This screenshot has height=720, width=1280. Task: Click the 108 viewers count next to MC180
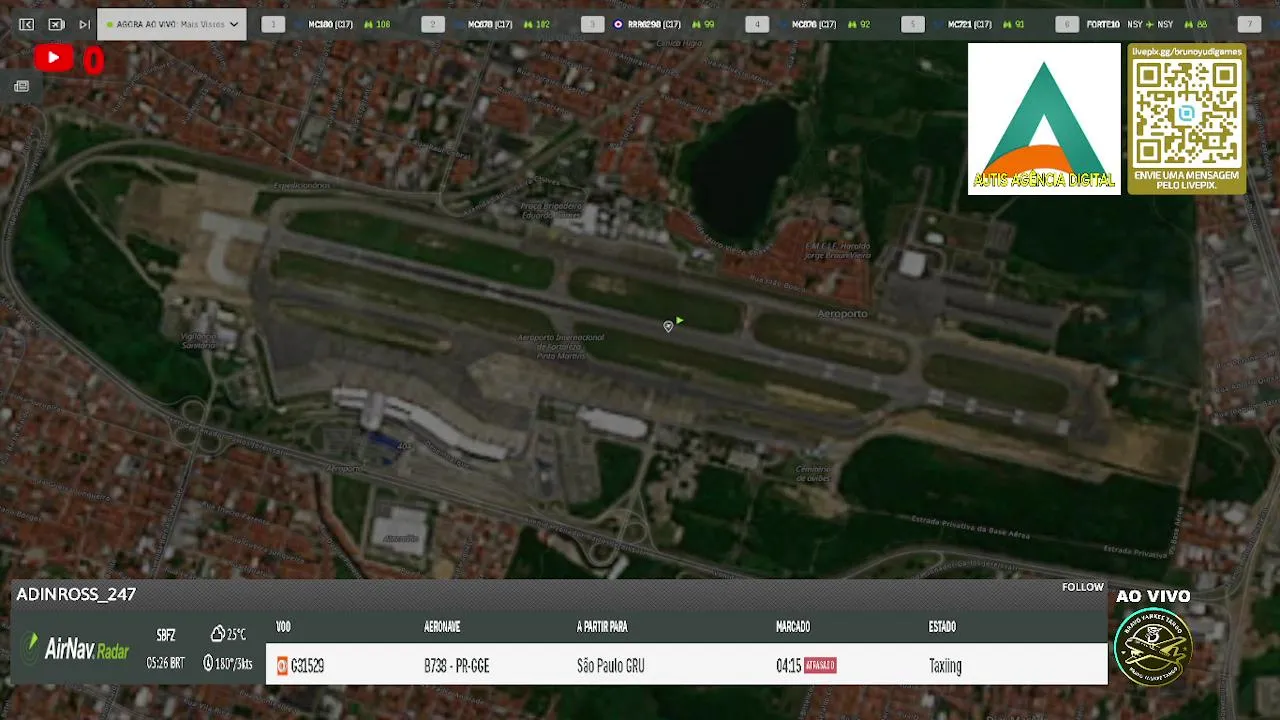[x=377, y=24]
